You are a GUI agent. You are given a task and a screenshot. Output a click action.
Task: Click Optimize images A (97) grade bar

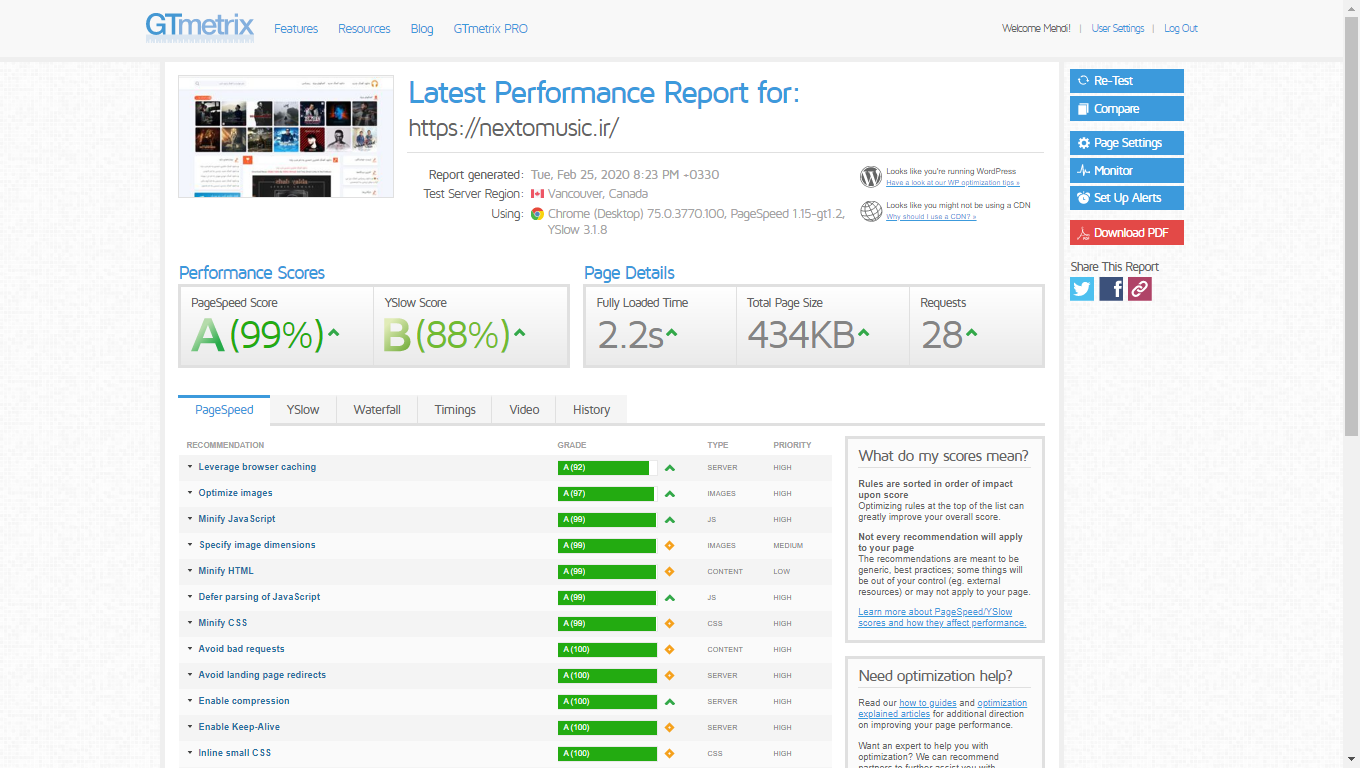pyautogui.click(x=606, y=493)
